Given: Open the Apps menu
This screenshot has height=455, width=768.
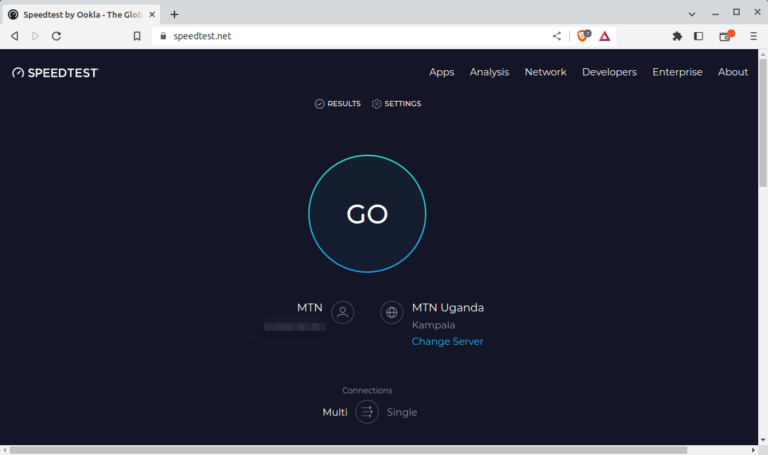Looking at the screenshot, I should 441,72.
